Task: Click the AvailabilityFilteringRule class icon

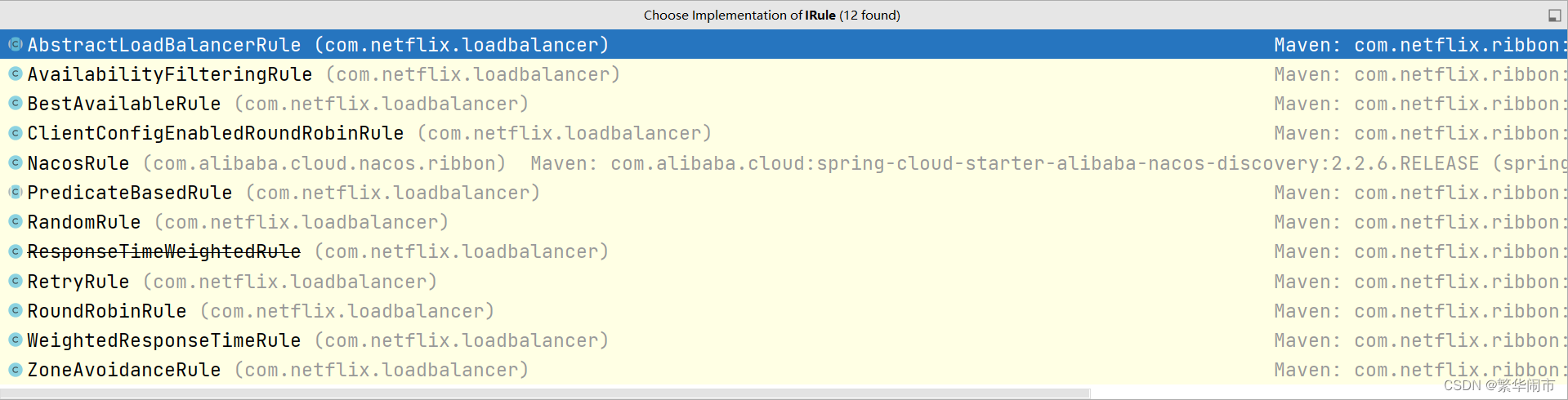Action: click(x=15, y=74)
